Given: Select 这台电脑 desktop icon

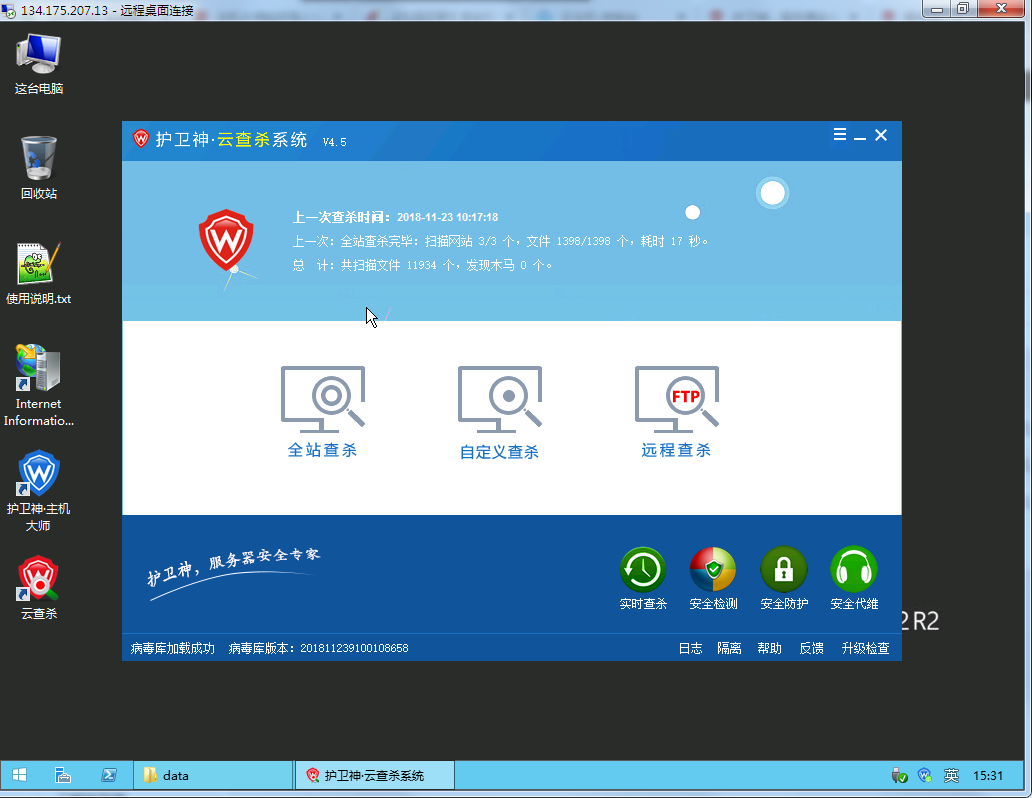Looking at the screenshot, I should (x=39, y=65).
